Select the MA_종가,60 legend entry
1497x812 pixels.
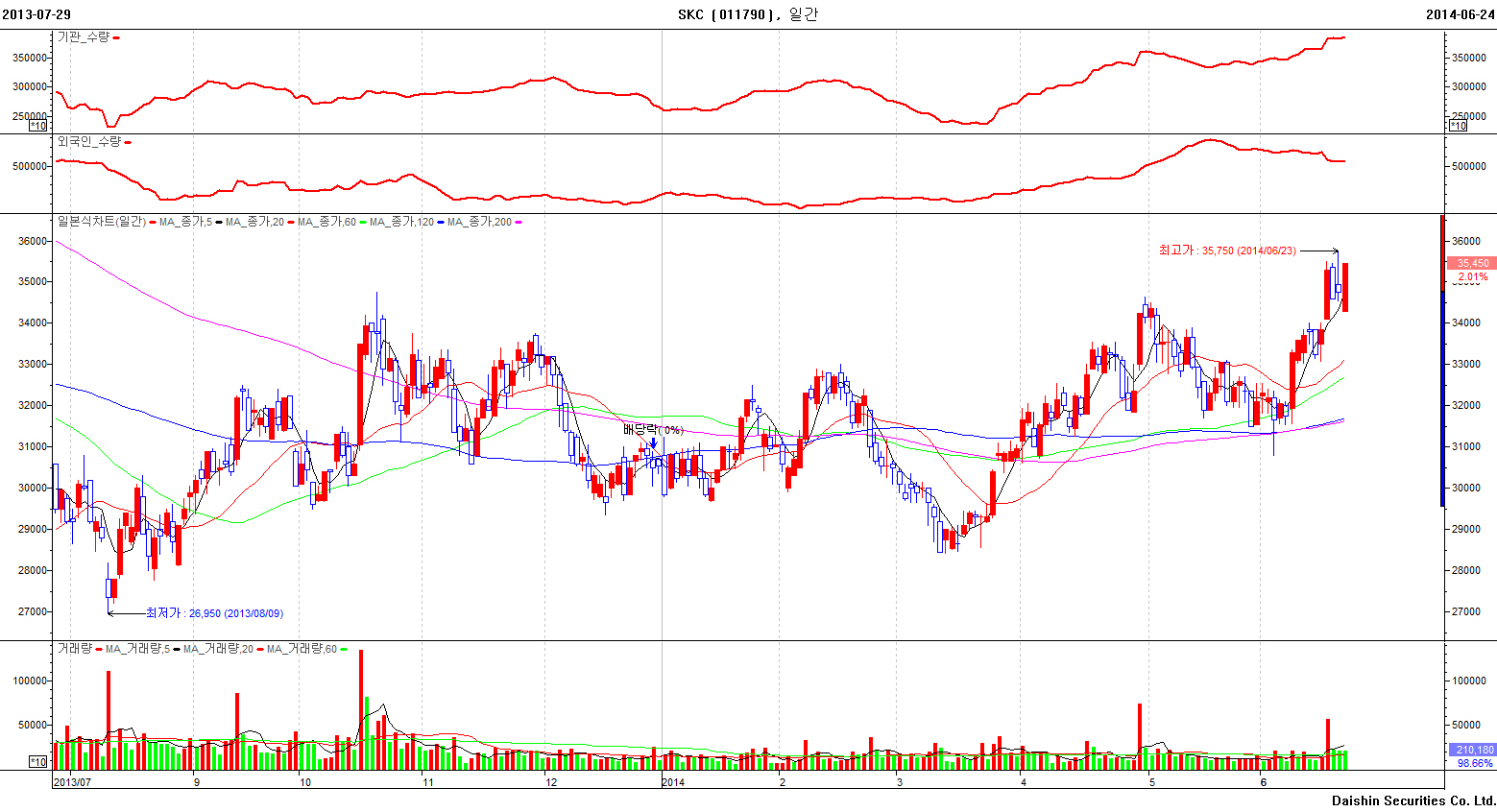(326, 222)
